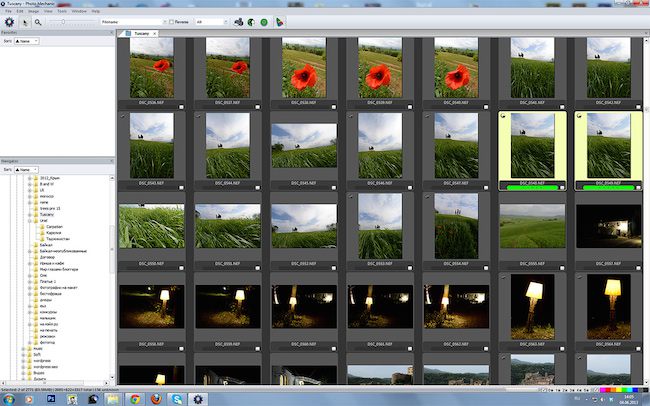Close the Navigator panel
The height and width of the screenshot is (406, 650).
(x=112, y=161)
